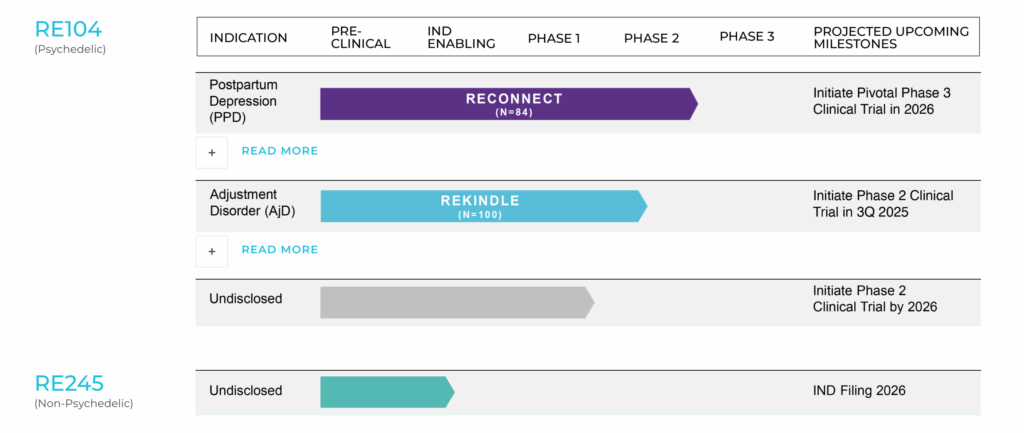The width and height of the screenshot is (1024, 433).
Task: Click the blue REKINDLE progress bar
Action: coord(483,206)
